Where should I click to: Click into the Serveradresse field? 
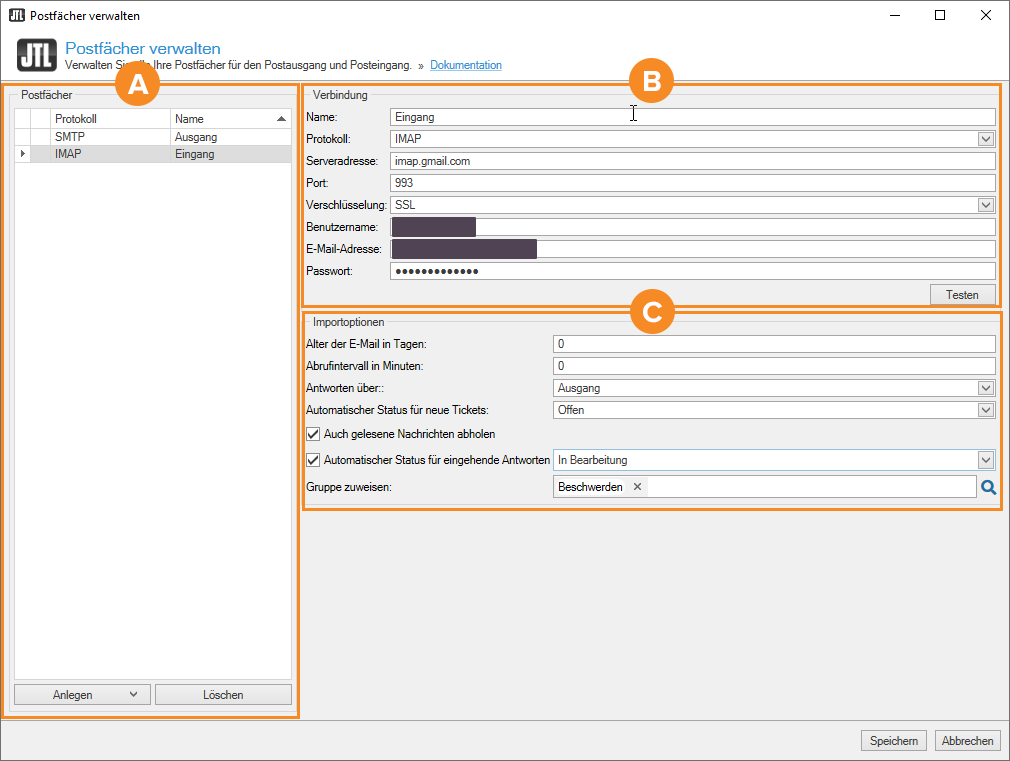click(x=692, y=161)
